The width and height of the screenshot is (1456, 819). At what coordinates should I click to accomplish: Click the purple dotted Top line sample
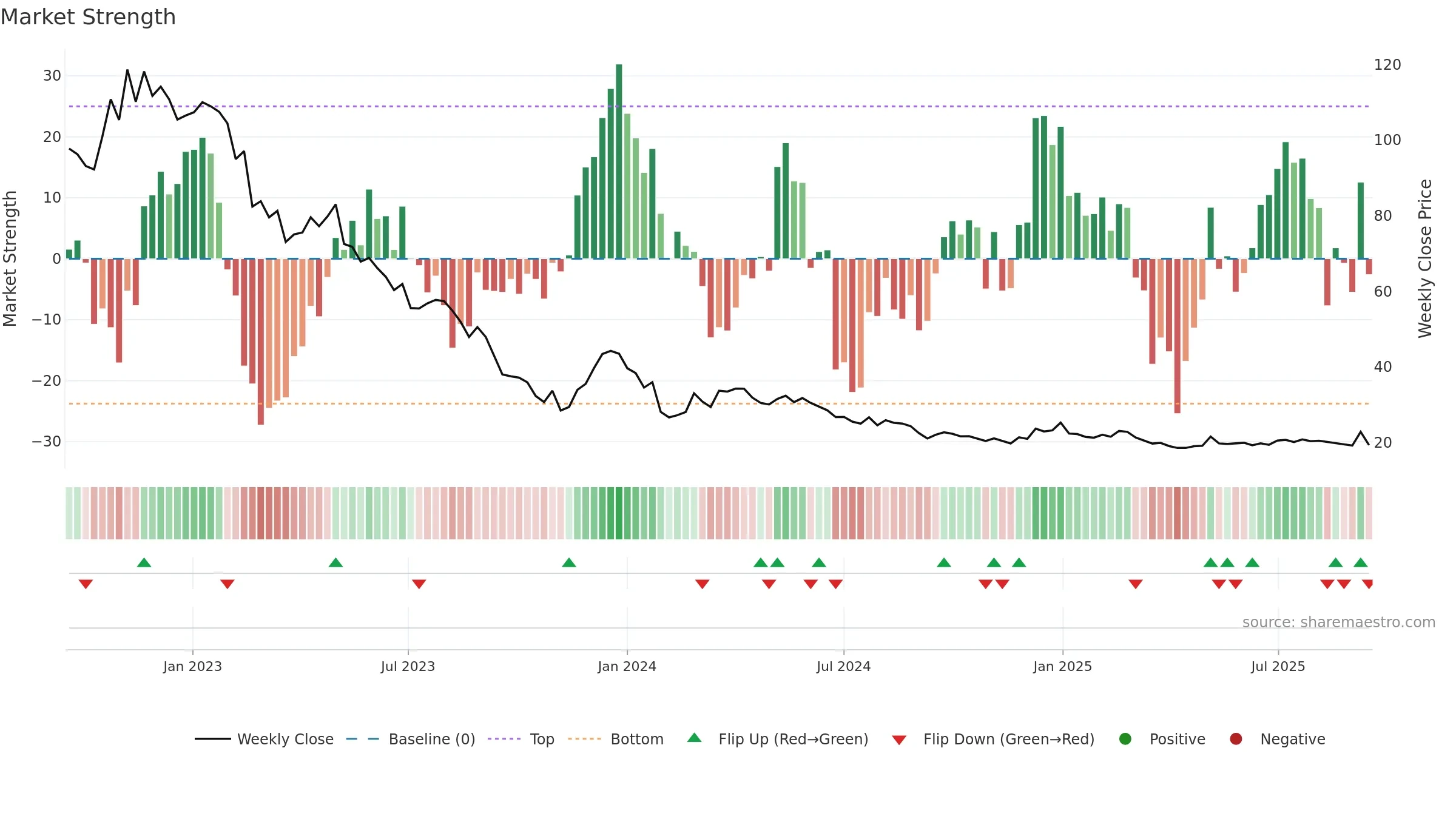tap(504, 739)
